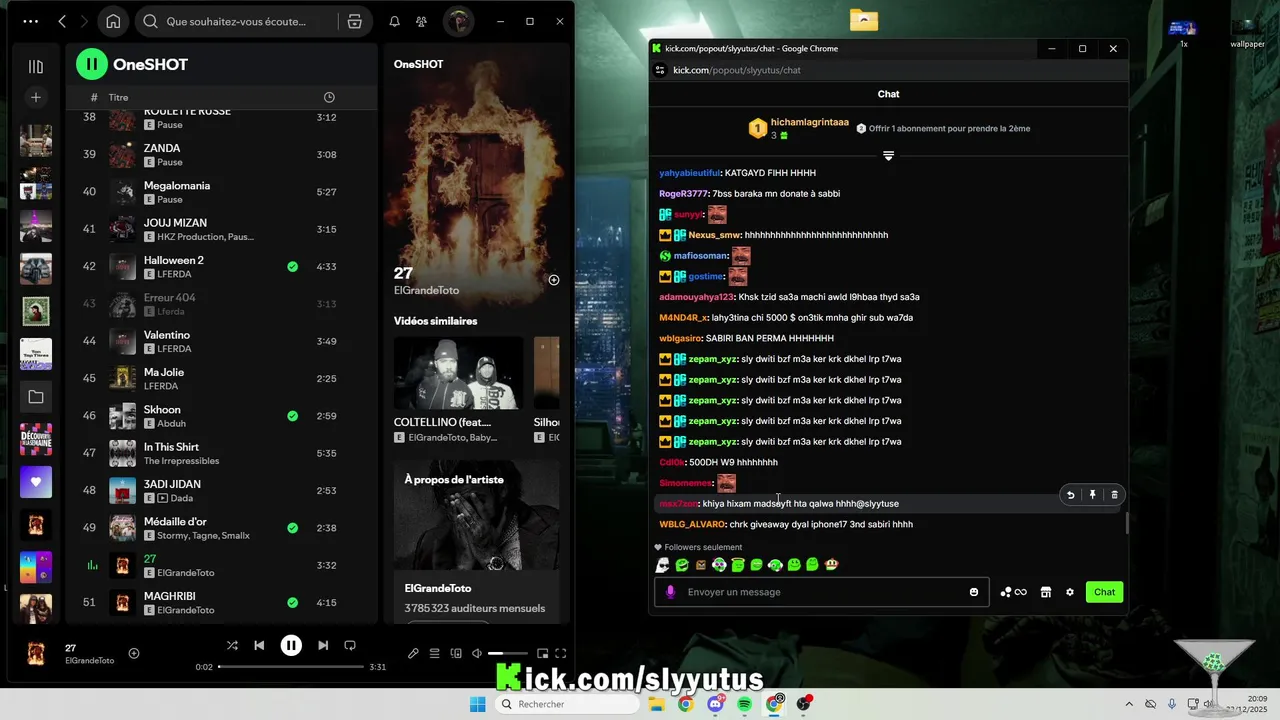
Task: Open Windows Start menu
Action: 478,704
